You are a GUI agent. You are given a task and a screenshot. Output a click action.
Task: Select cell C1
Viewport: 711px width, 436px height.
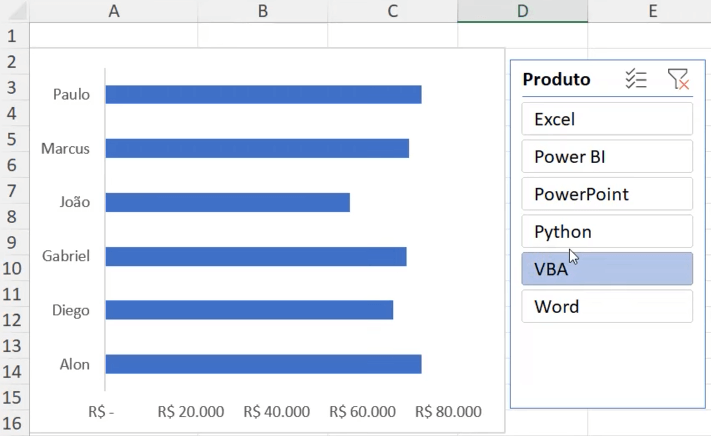pos(393,35)
